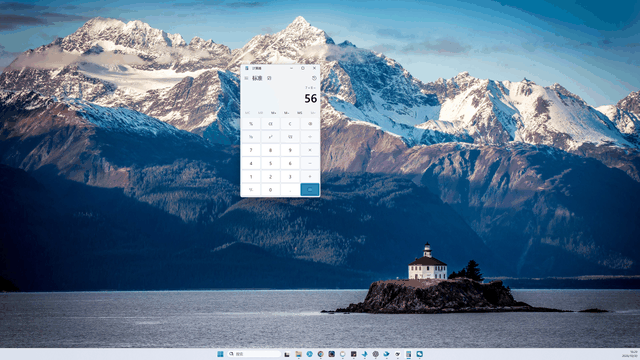
Task: Click the M+ memory add button
Action: pos(273,113)
